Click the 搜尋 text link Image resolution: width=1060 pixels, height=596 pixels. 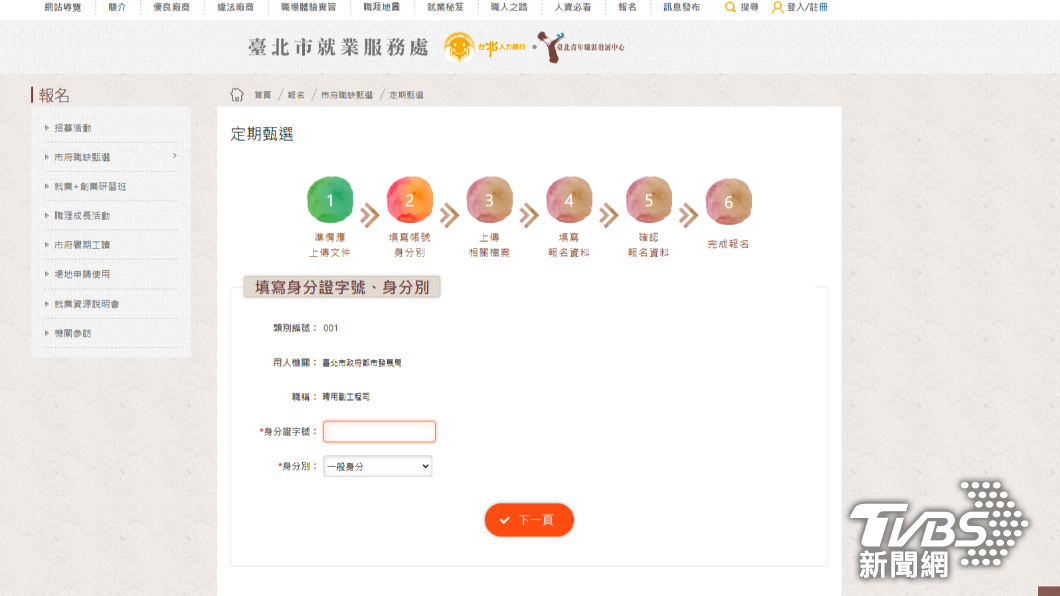749,7
